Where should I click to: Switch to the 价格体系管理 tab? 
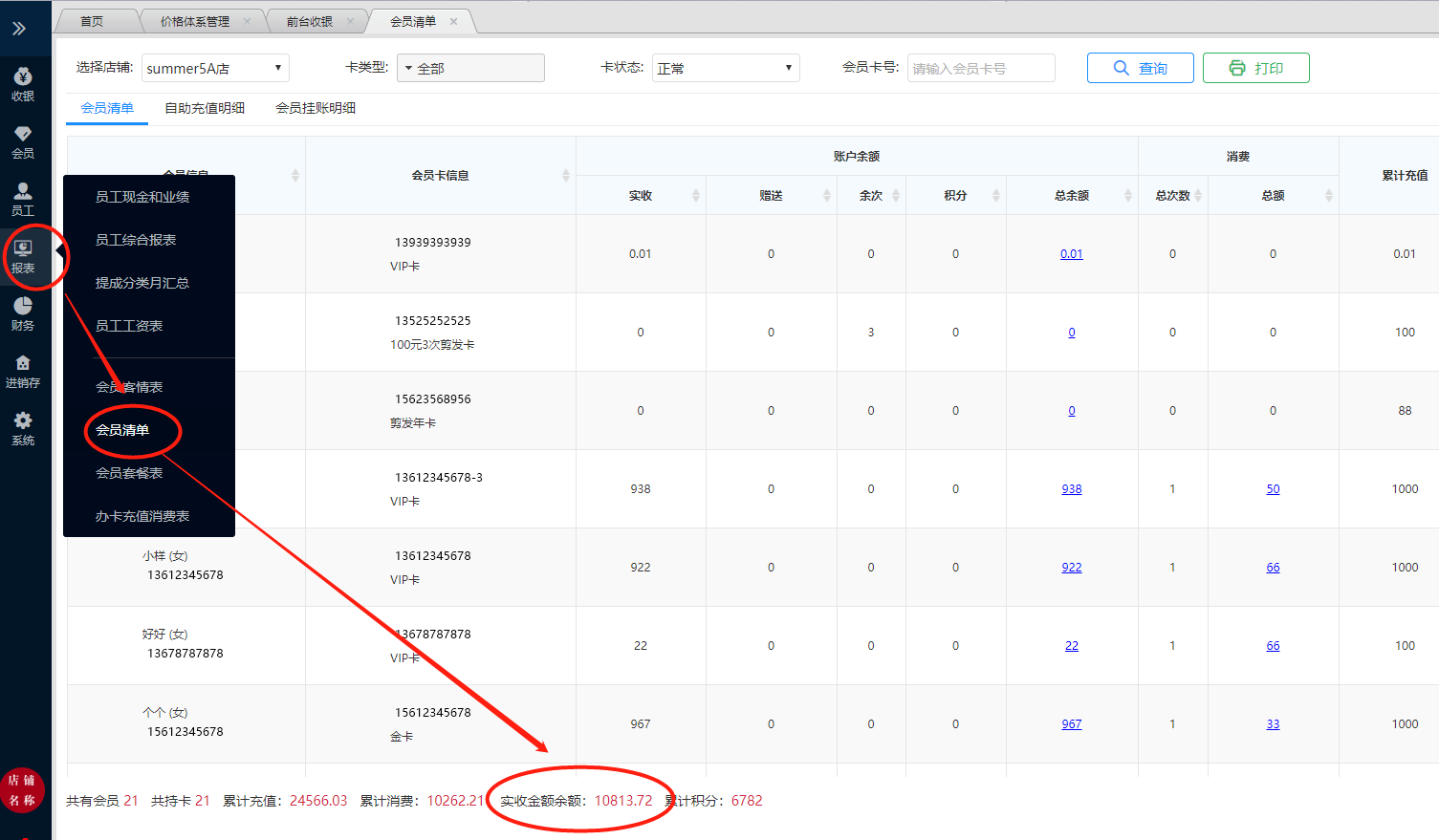tap(195, 21)
